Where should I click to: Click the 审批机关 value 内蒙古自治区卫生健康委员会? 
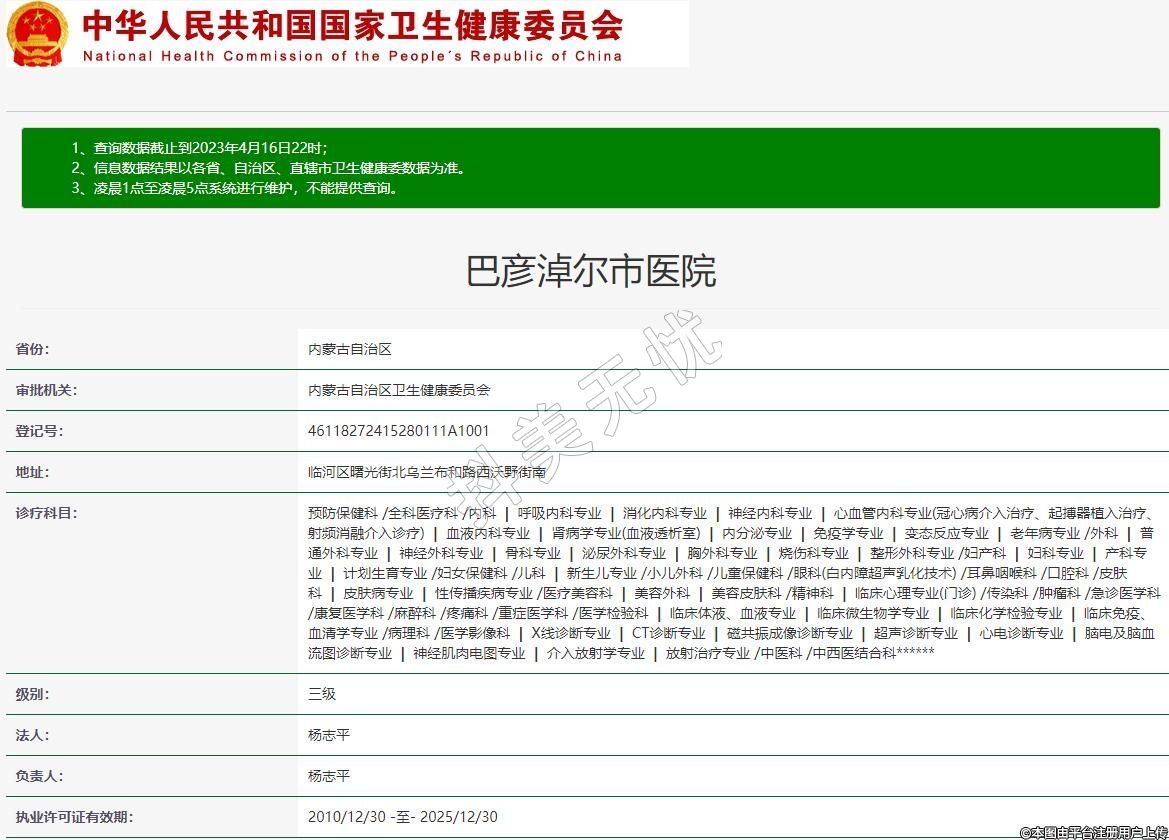(x=399, y=390)
